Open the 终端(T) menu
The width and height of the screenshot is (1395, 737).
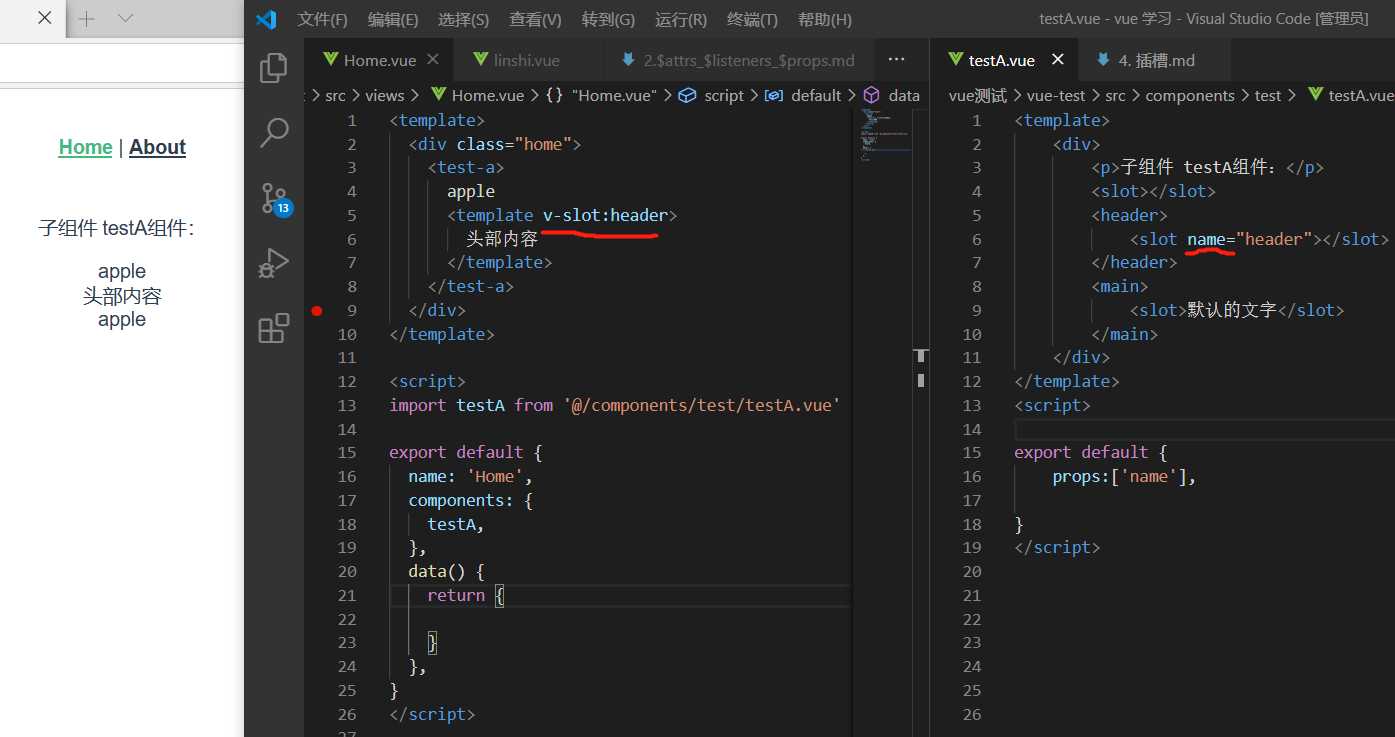[752, 19]
